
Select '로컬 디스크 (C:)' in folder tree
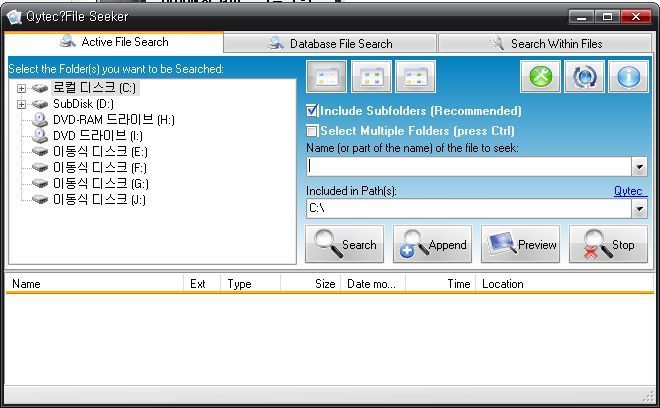[x=95, y=88]
